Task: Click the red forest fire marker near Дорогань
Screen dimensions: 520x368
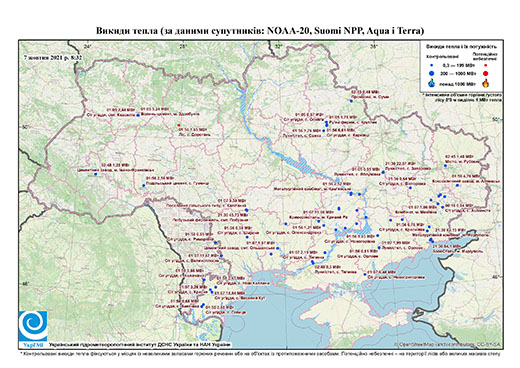Action: tap(179, 125)
